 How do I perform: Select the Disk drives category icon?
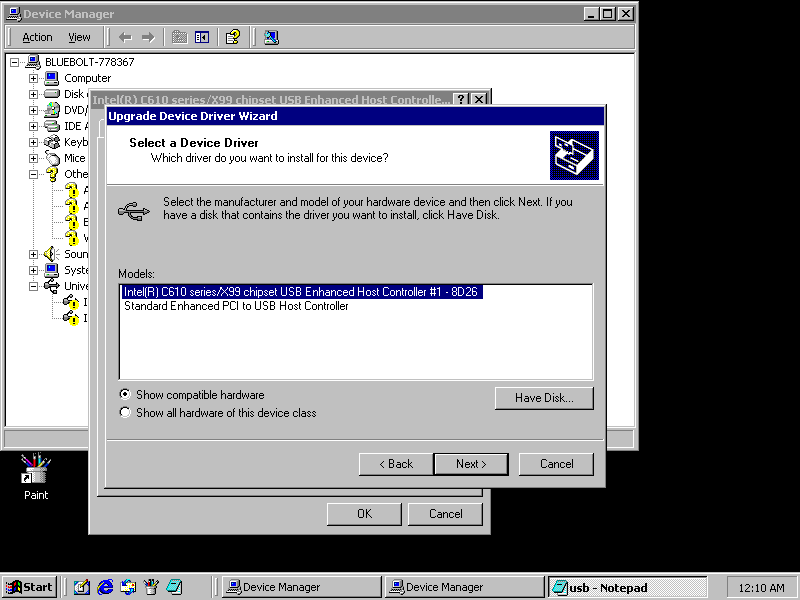(52, 94)
